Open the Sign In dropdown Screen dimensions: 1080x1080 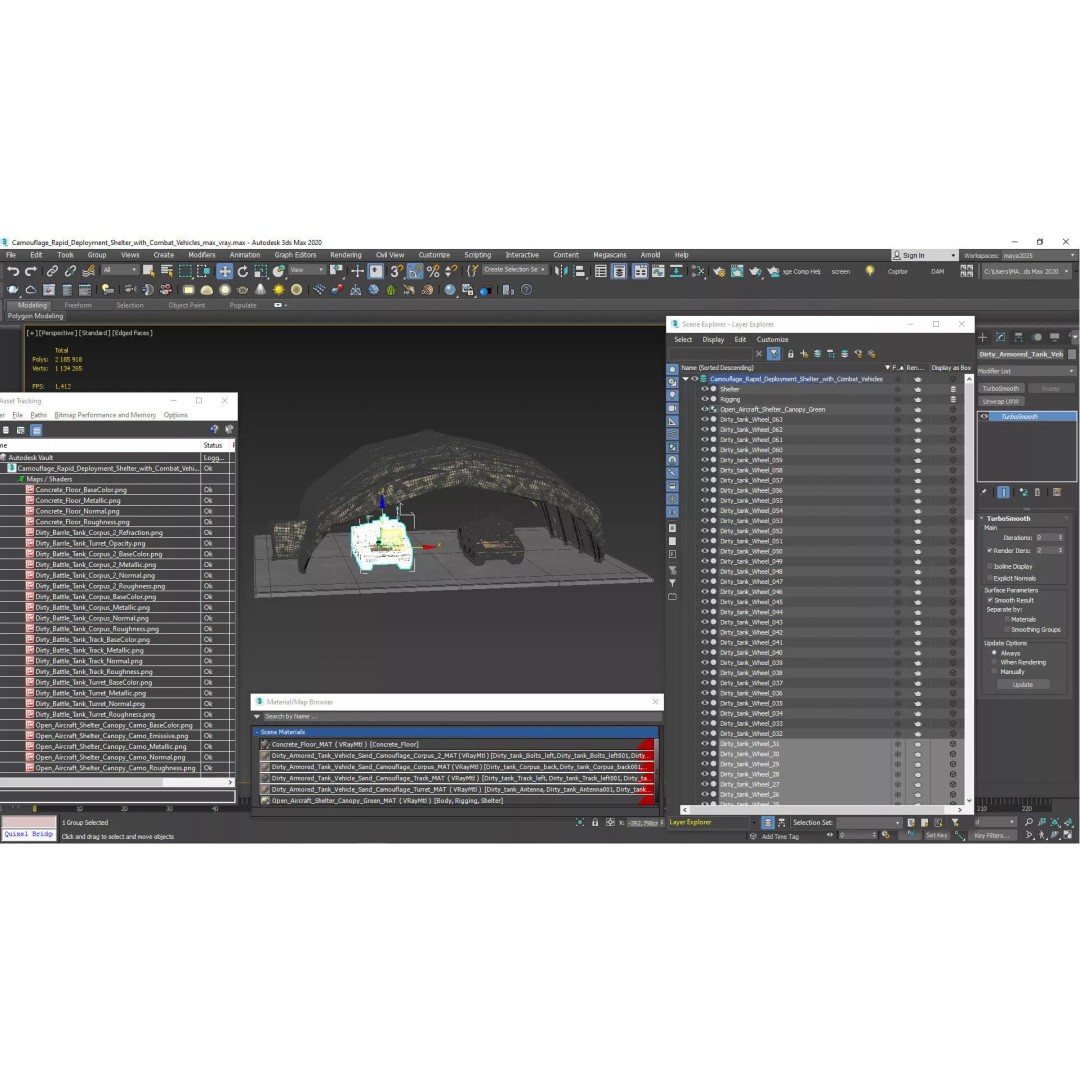924,255
